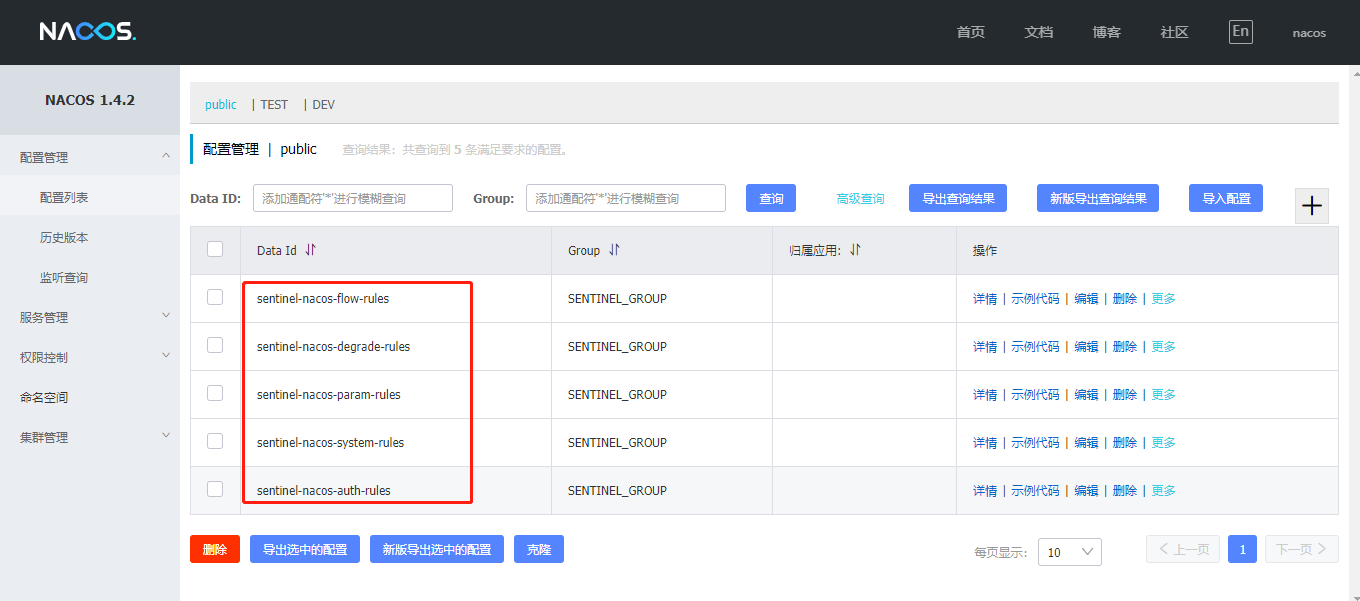The height and width of the screenshot is (601, 1360).
Task: Sort by 归属应用 column arrows
Action: [855, 250]
